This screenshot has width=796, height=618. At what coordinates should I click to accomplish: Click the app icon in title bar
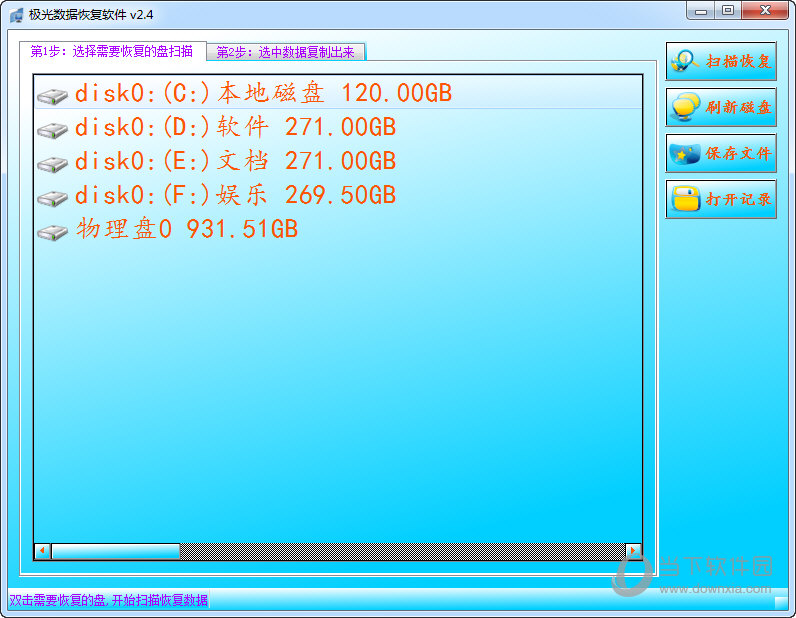tap(16, 15)
